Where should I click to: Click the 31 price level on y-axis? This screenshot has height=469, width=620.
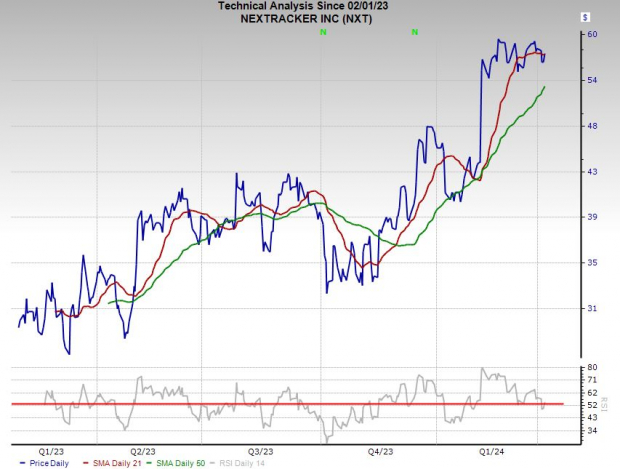591,309
